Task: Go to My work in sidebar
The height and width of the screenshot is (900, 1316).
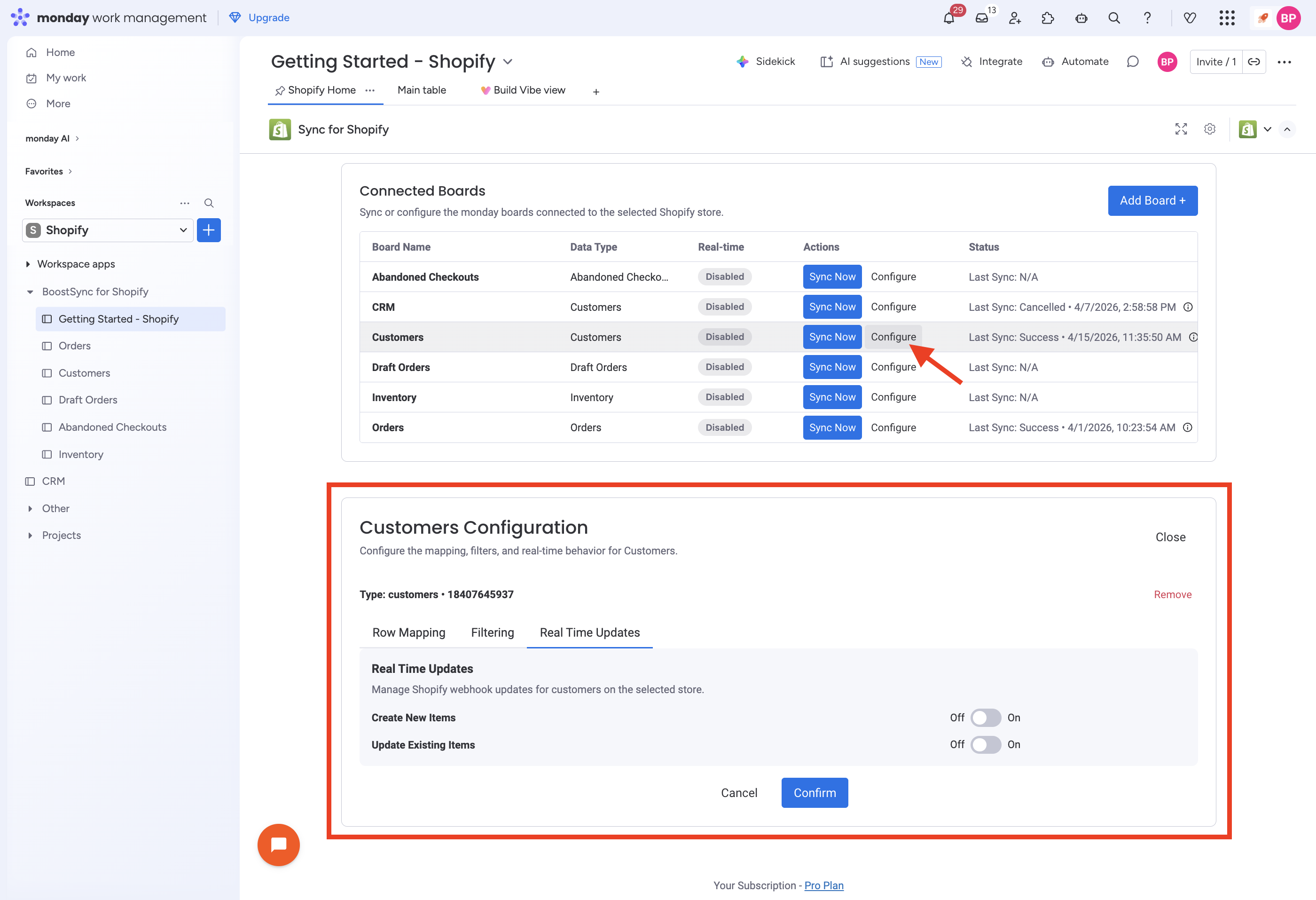Action: pyautogui.click(x=66, y=78)
